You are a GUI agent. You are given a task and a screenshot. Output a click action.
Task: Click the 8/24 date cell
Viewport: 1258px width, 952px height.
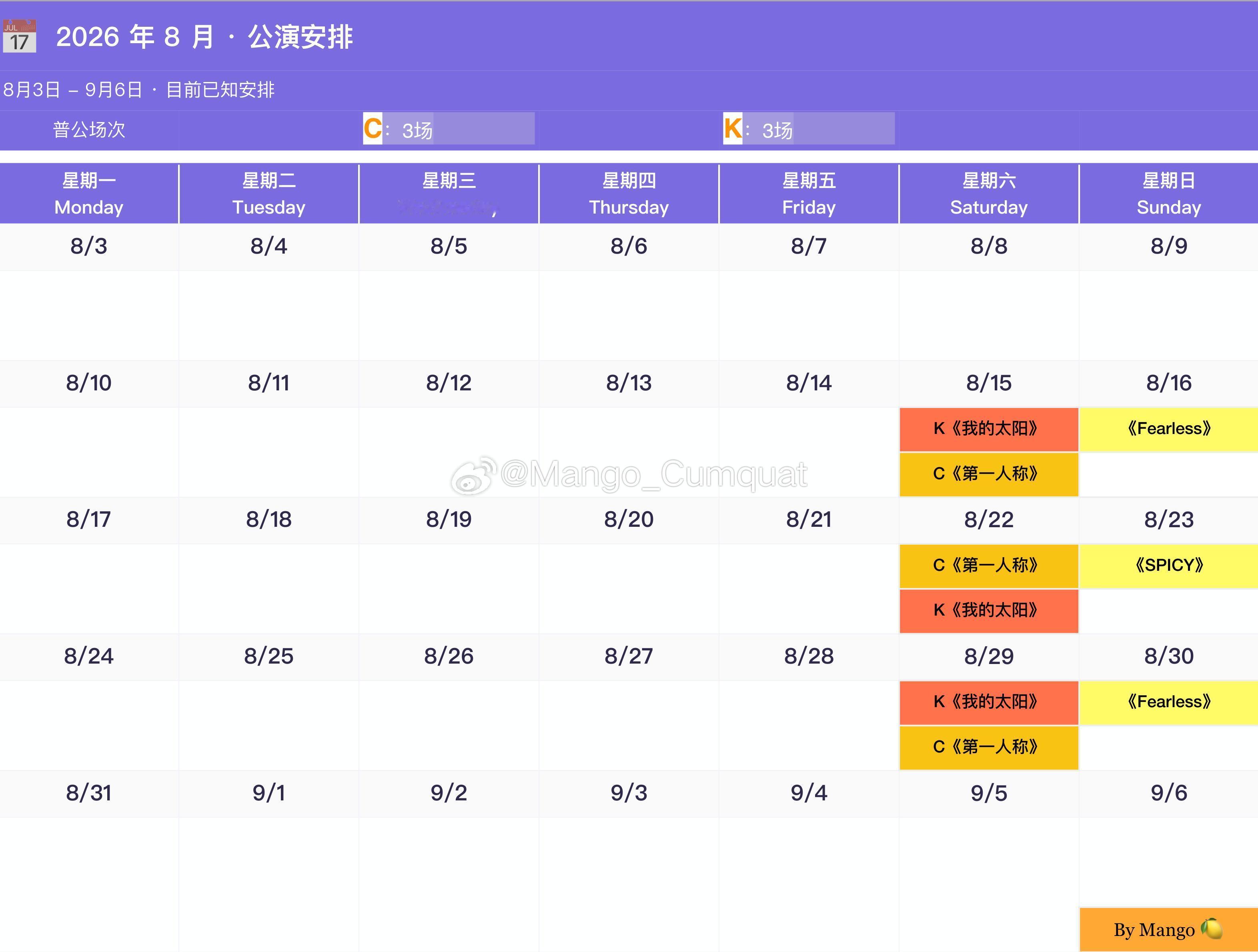pyautogui.click(x=89, y=657)
